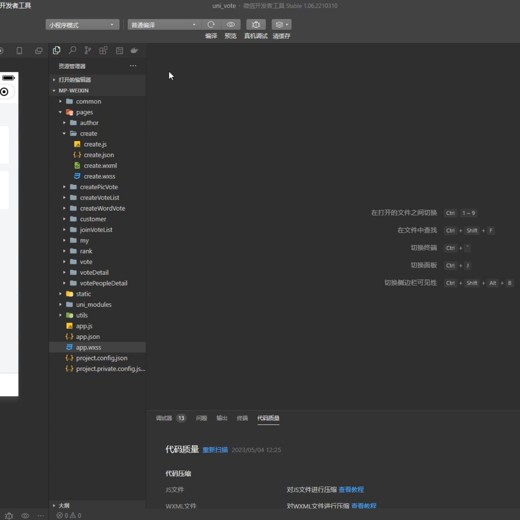Select the explorer files icon in sidebar

pos(56,50)
